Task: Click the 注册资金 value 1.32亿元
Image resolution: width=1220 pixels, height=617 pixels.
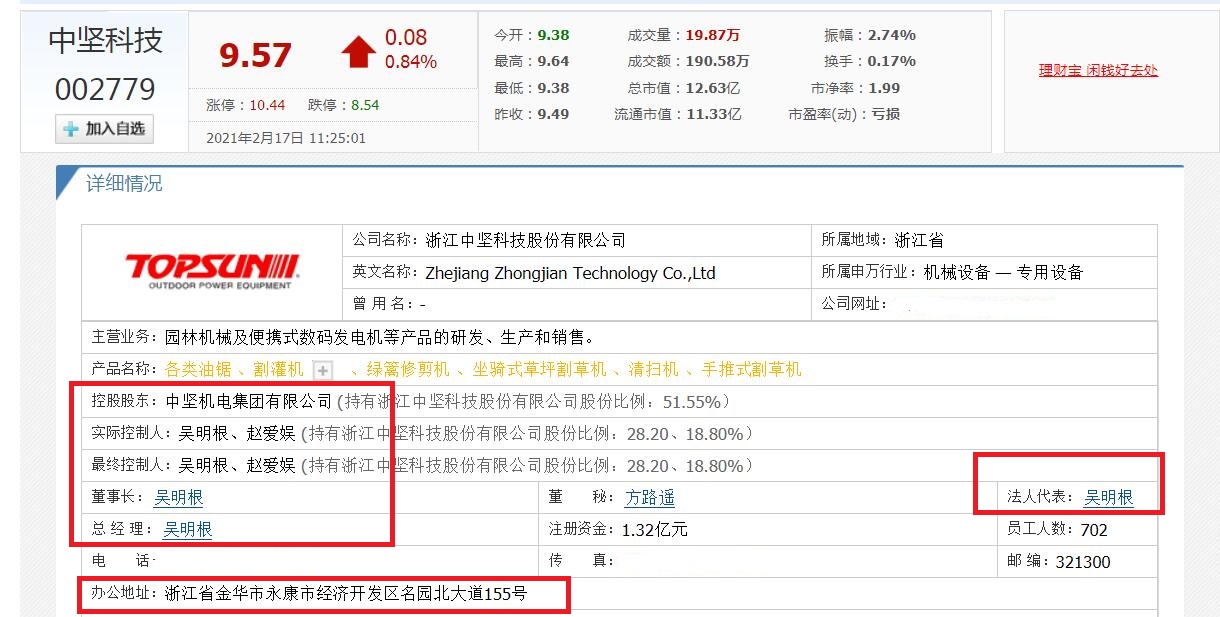Action: [655, 529]
